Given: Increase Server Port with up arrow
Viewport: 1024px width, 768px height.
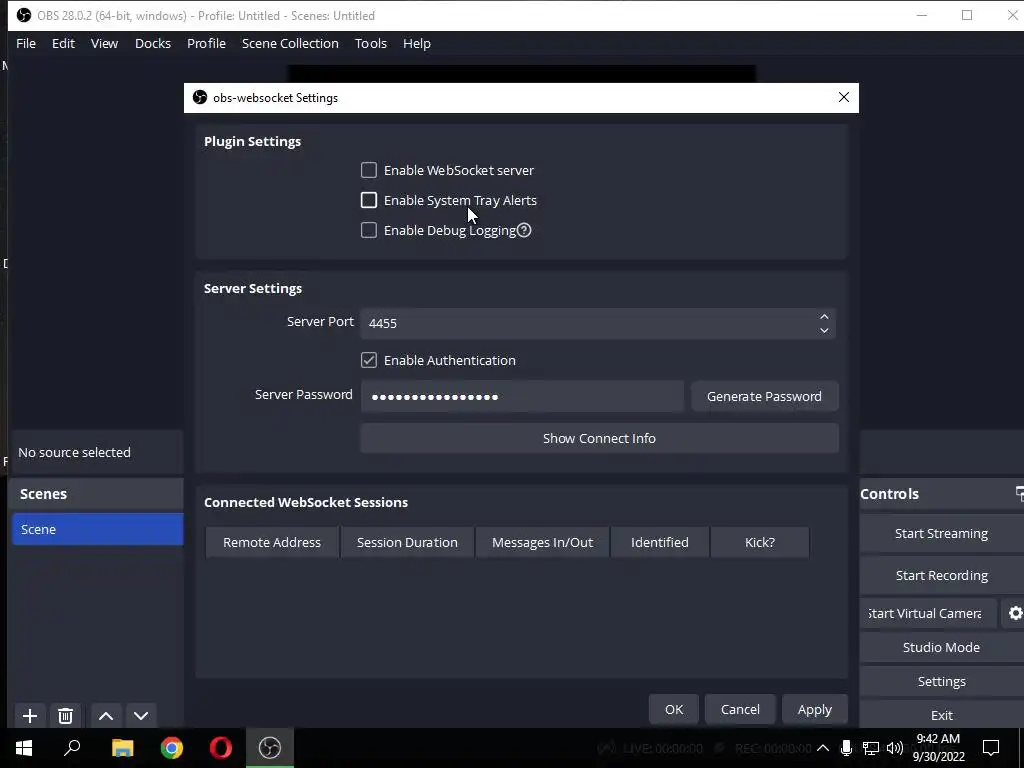Looking at the screenshot, I should click(824, 316).
